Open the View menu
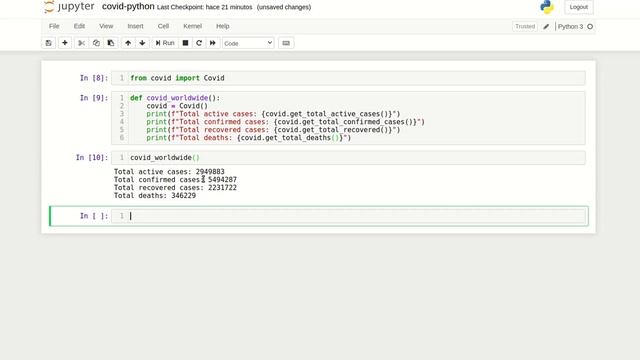 [106, 26]
